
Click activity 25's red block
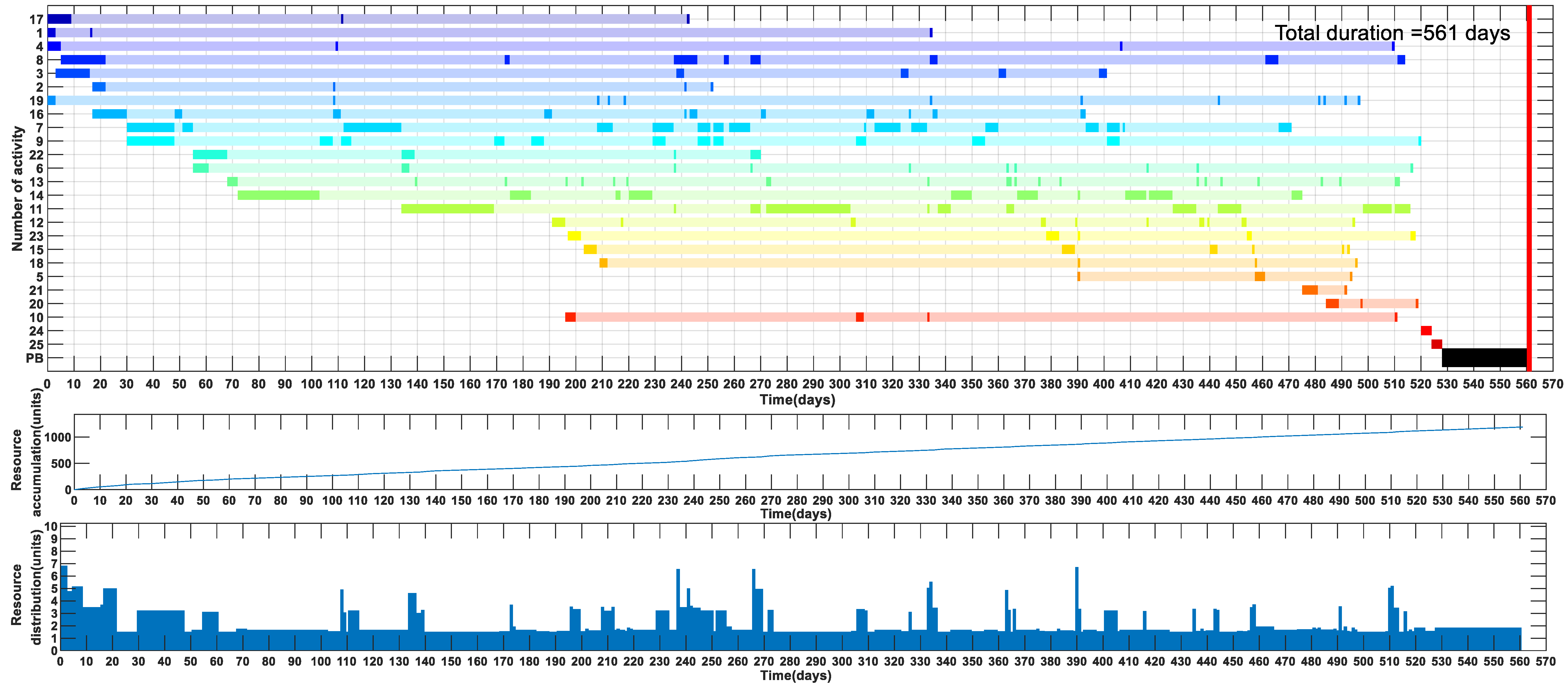tap(1436, 344)
